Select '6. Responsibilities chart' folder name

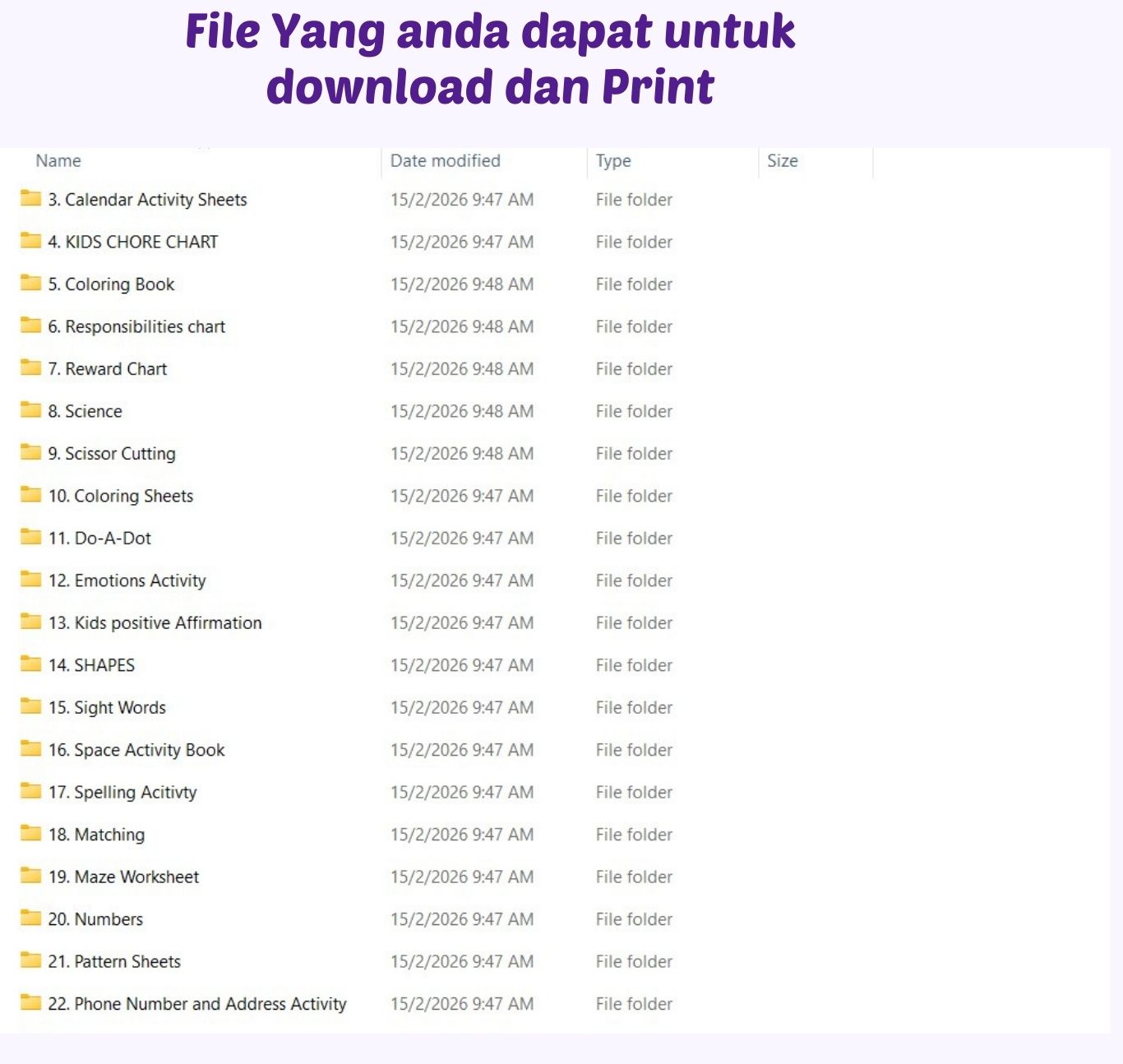coord(136,326)
